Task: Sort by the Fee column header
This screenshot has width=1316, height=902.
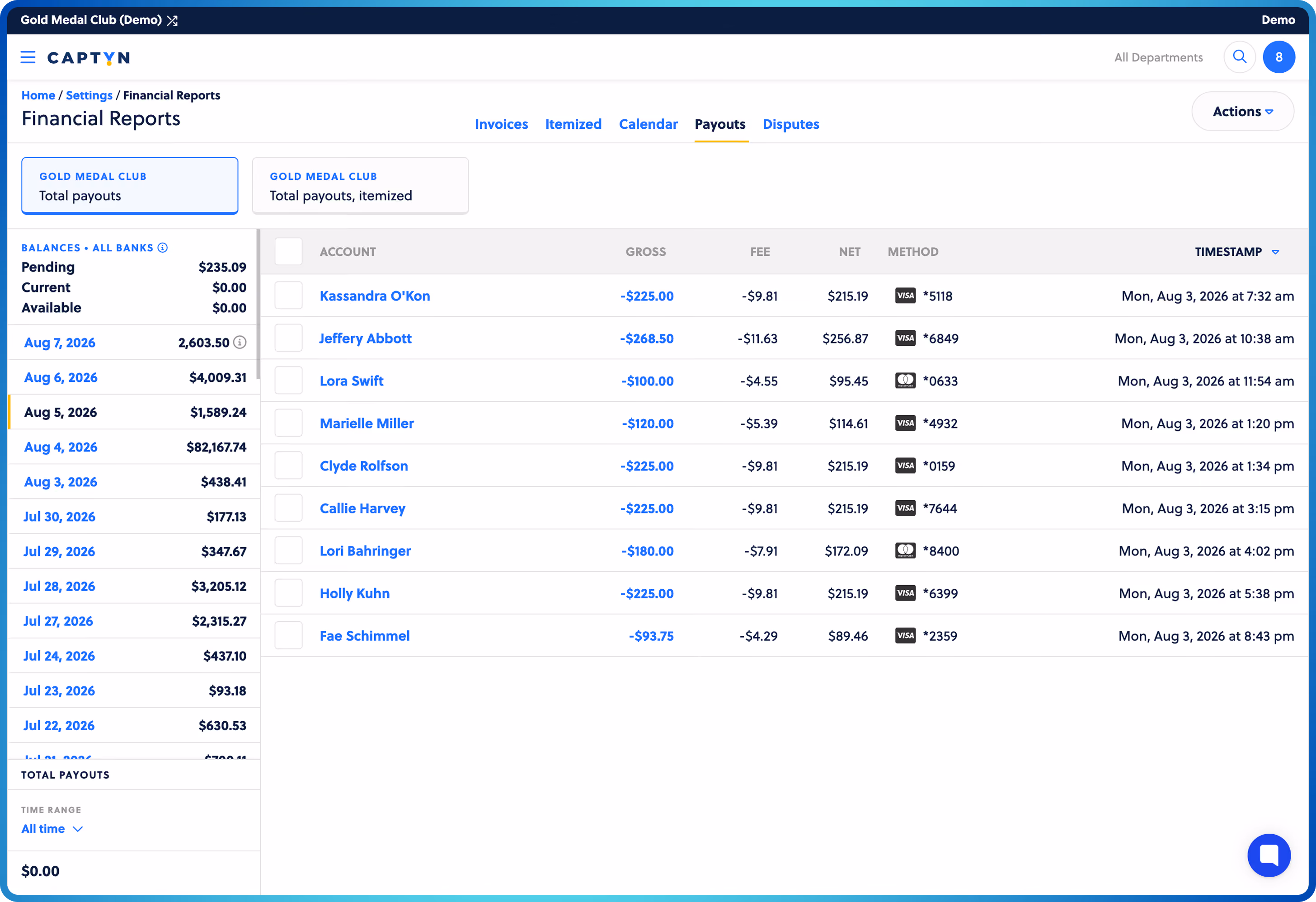Action: click(760, 251)
